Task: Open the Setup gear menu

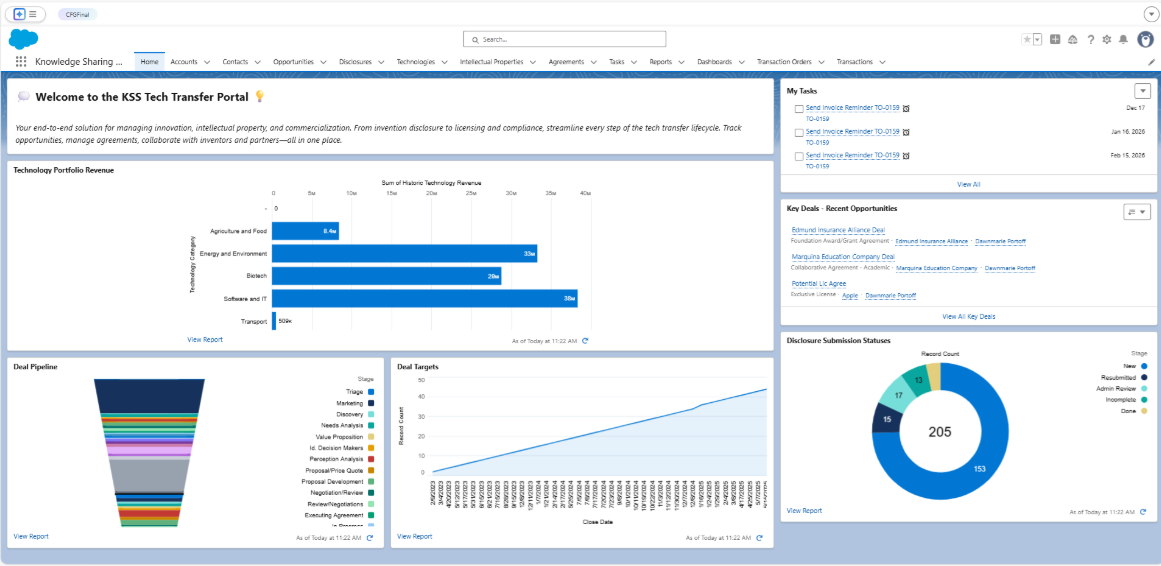Action: 1107,39
